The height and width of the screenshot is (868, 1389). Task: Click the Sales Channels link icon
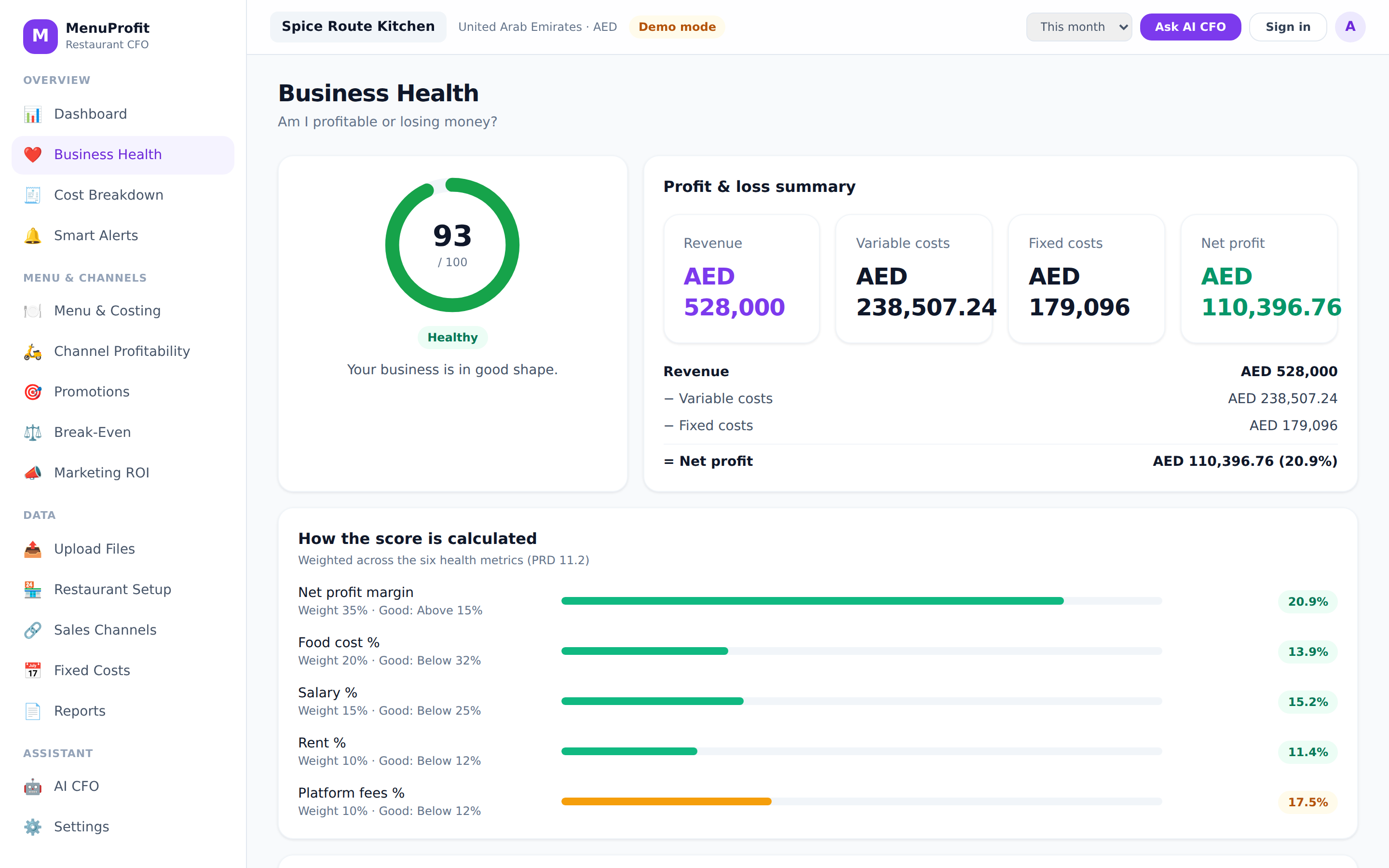coord(33,630)
